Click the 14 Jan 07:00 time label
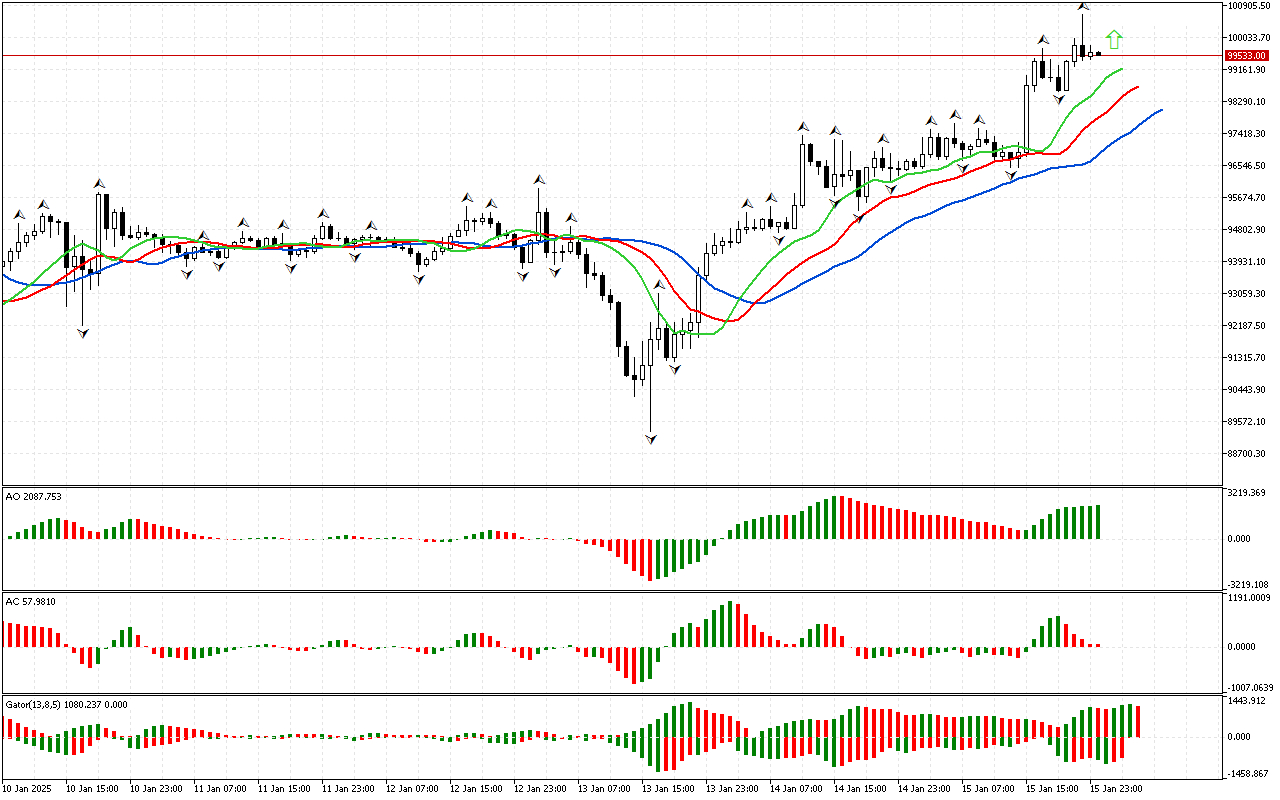1280x800 pixels. (x=795, y=789)
